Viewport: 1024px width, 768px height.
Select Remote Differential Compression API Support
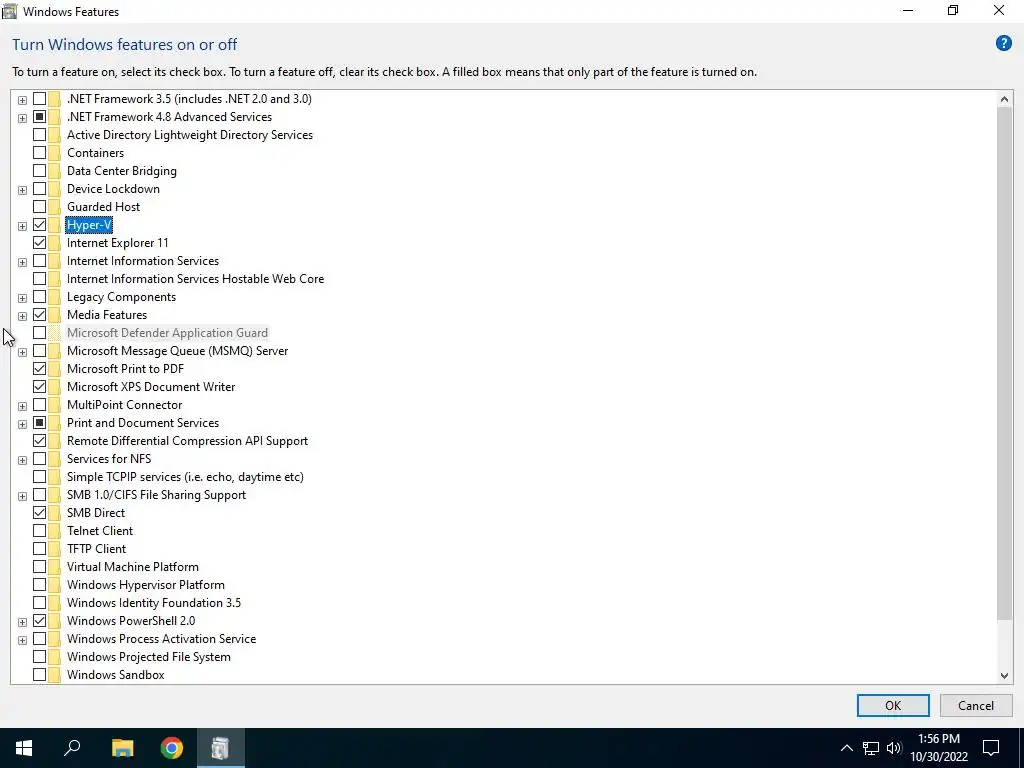click(x=187, y=441)
